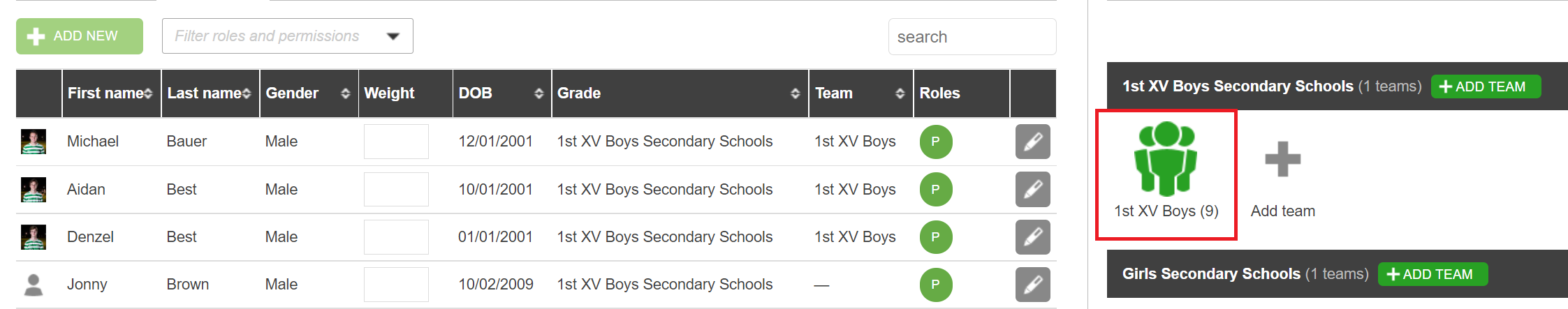This screenshot has height=309, width=1568.
Task: Click the search input field
Action: pyautogui.click(x=972, y=37)
